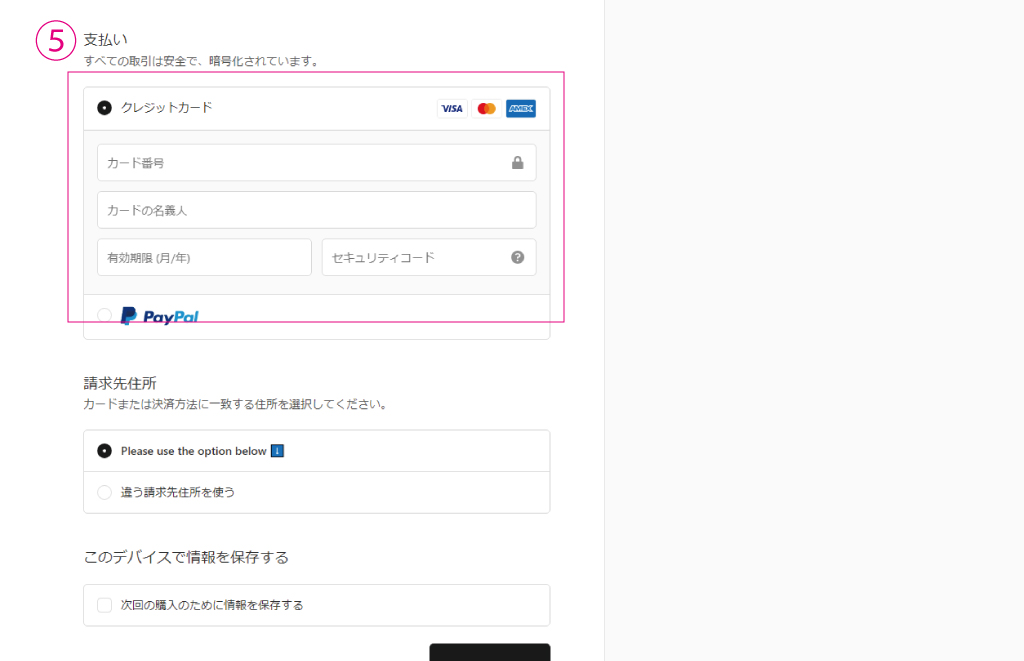Check 次回の購入のために情報を保存する checkbox
This screenshot has width=1024, height=661.
coord(104,605)
